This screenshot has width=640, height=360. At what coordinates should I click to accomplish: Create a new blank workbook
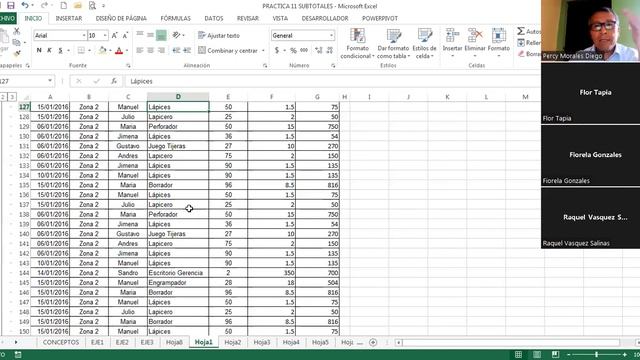point(64,5)
